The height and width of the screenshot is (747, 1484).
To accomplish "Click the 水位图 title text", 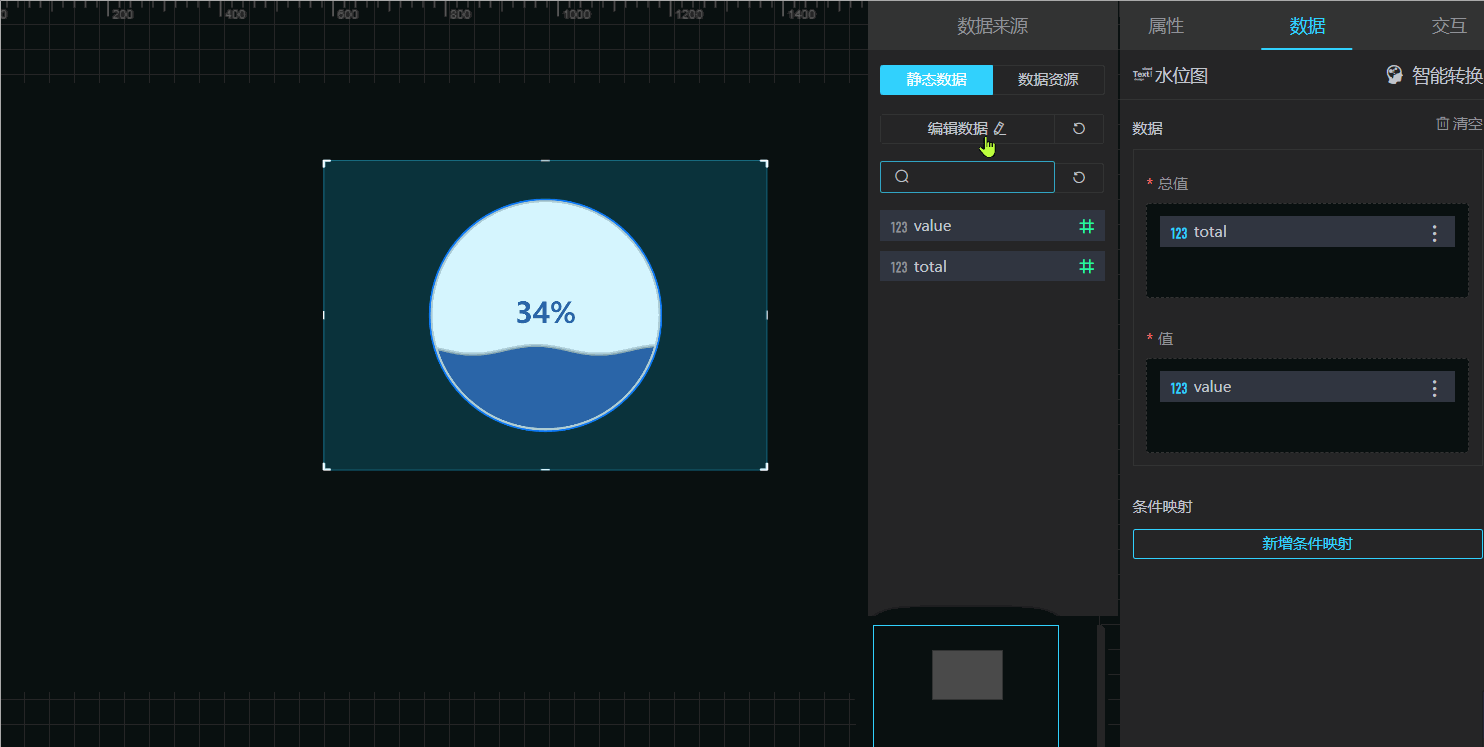I will (x=1181, y=76).
